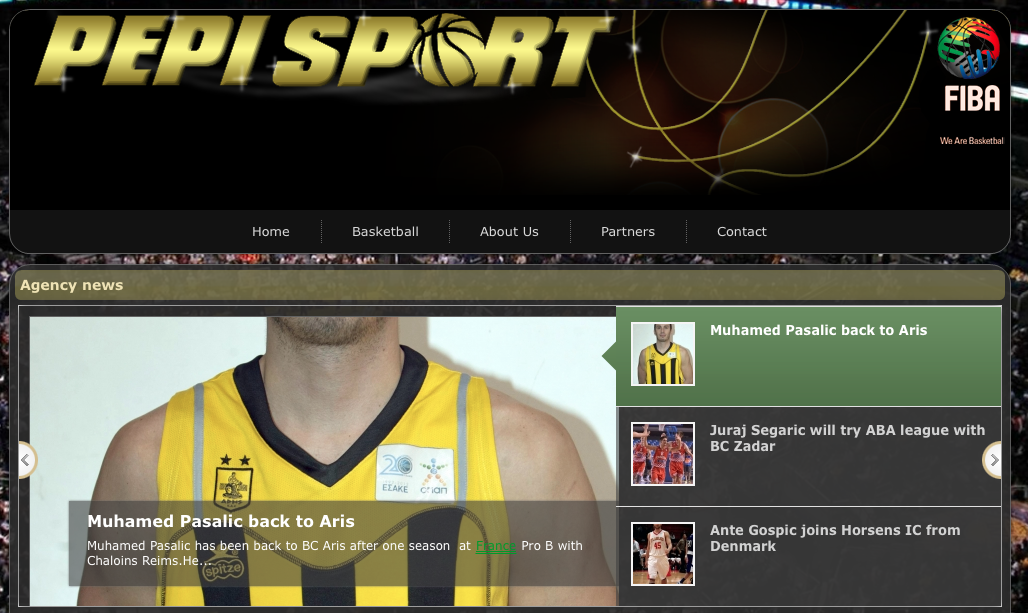Click the Pepi Sport logo
The height and width of the screenshot is (613, 1028).
(324, 51)
